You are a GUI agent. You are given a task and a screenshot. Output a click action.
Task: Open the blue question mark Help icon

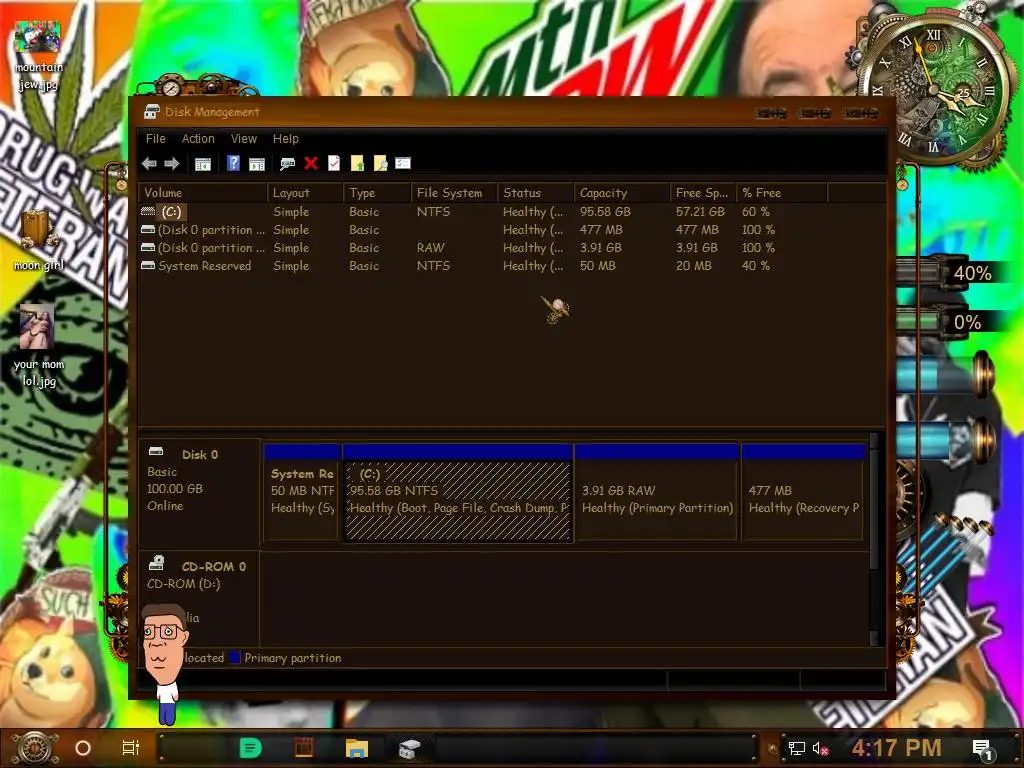[233, 163]
